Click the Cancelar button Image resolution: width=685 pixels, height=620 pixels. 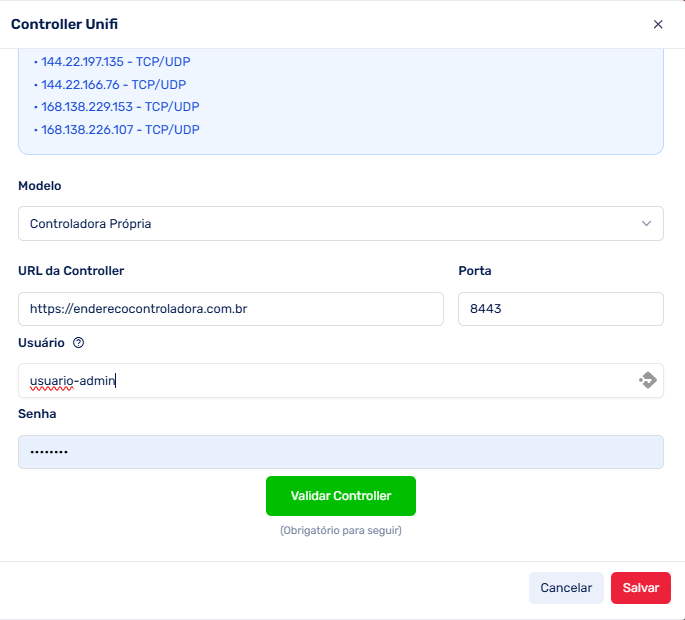tap(566, 588)
